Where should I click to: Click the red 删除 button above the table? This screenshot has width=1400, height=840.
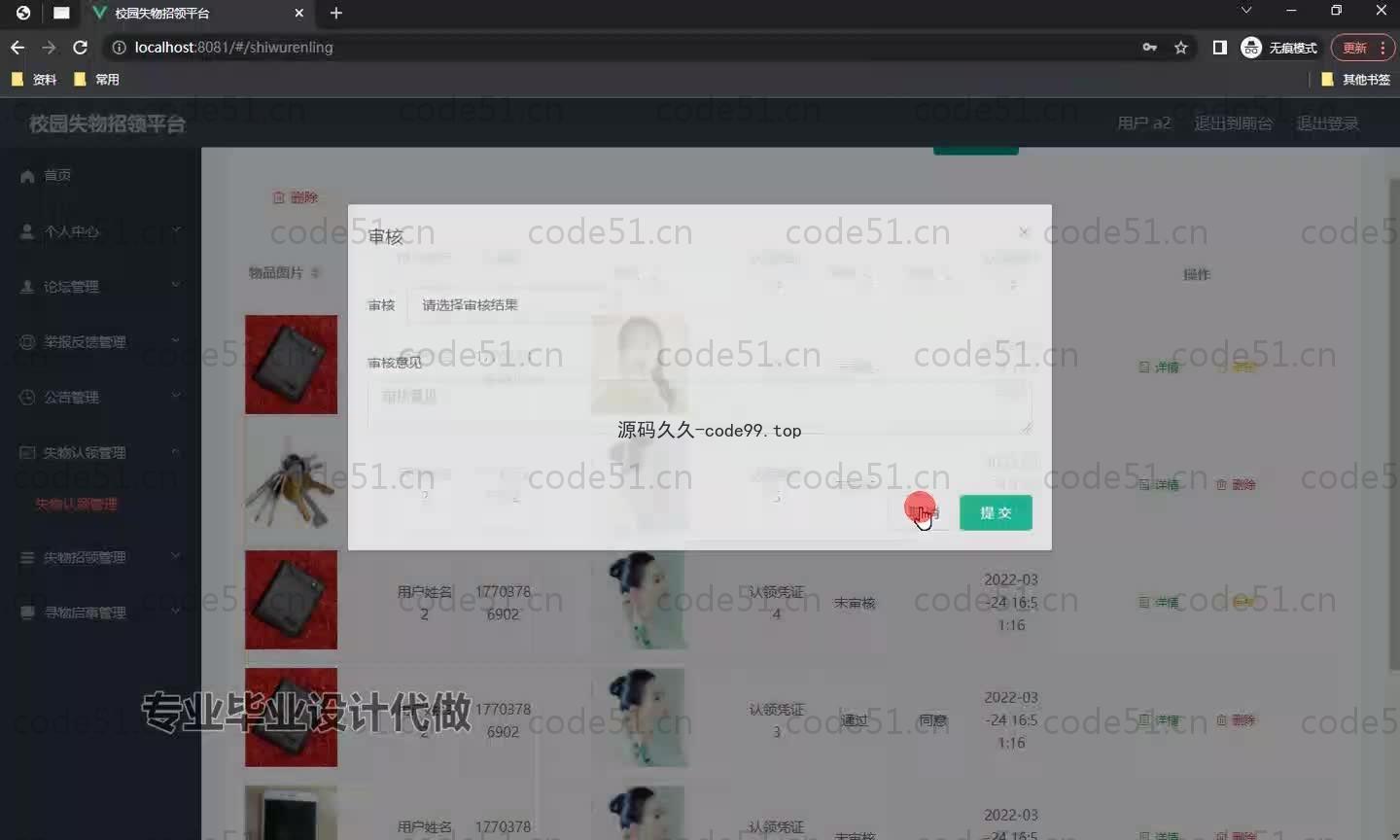click(x=296, y=197)
